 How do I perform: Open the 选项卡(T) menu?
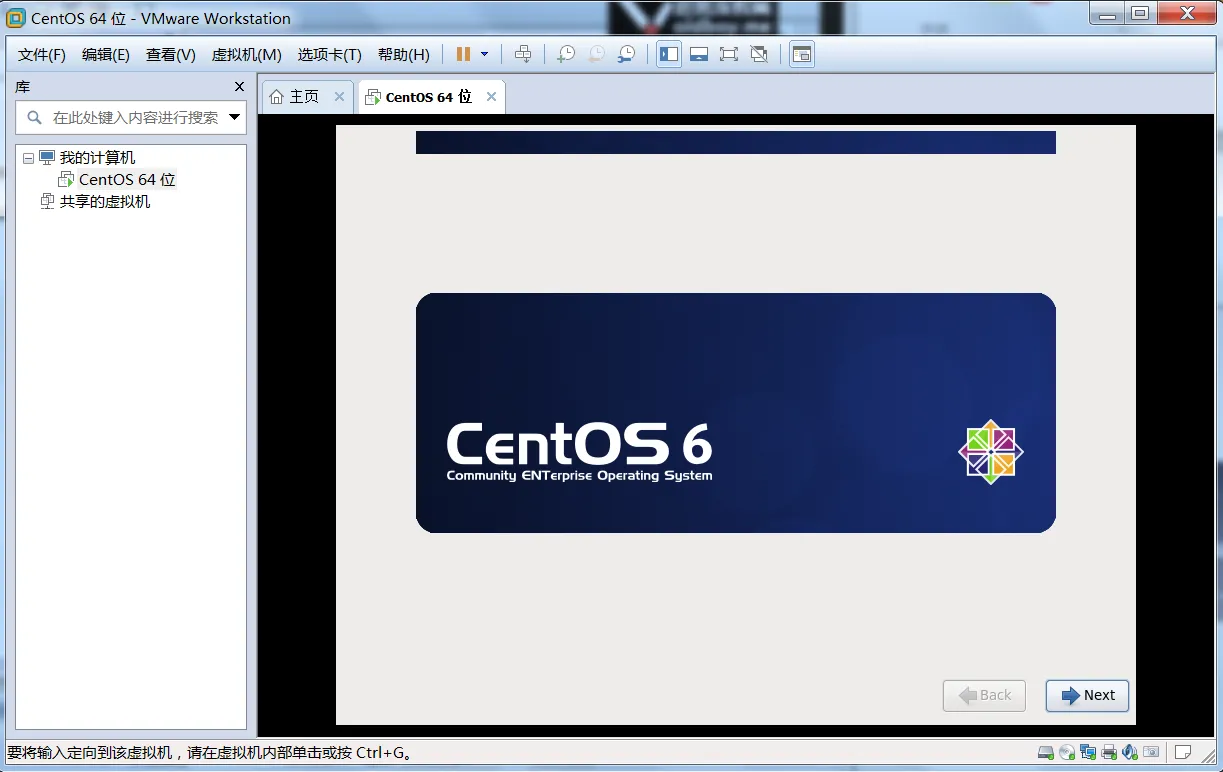click(330, 55)
